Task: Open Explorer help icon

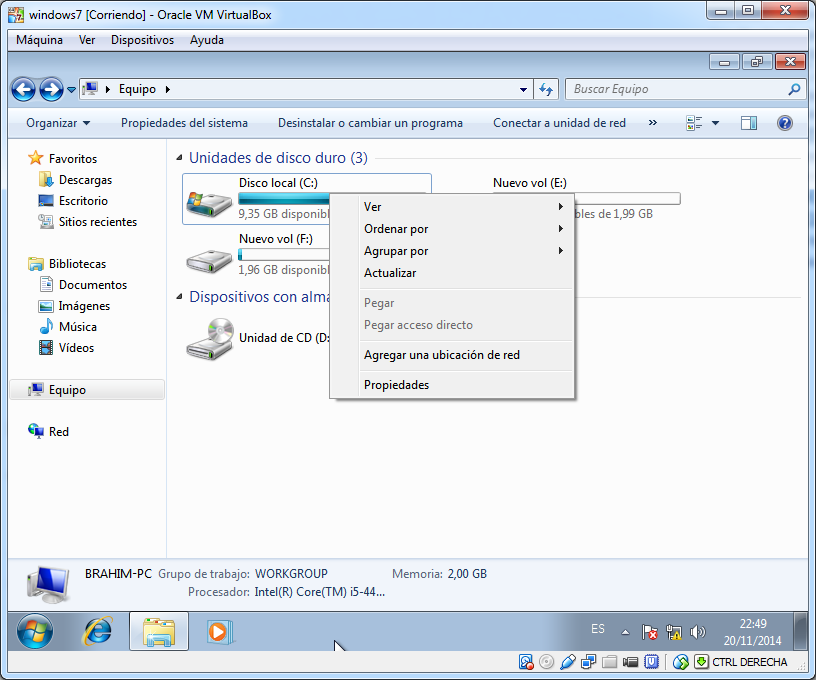Action: (x=784, y=123)
